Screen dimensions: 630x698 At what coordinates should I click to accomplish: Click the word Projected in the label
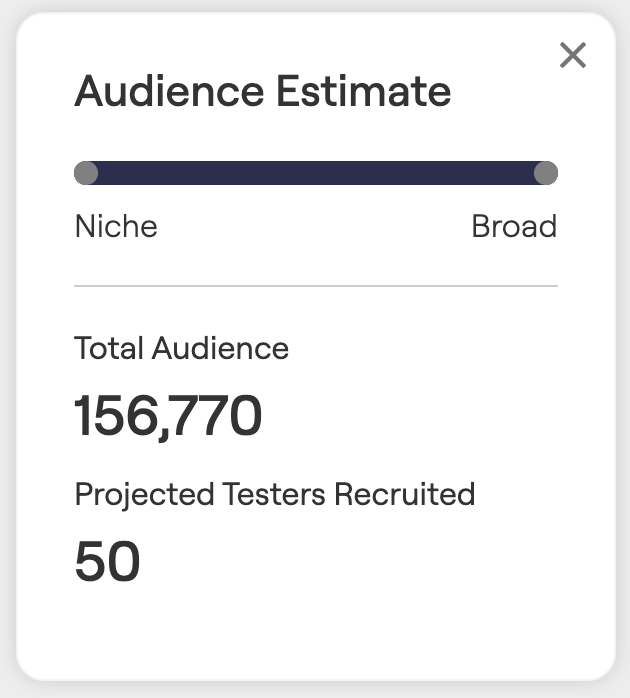point(130,494)
